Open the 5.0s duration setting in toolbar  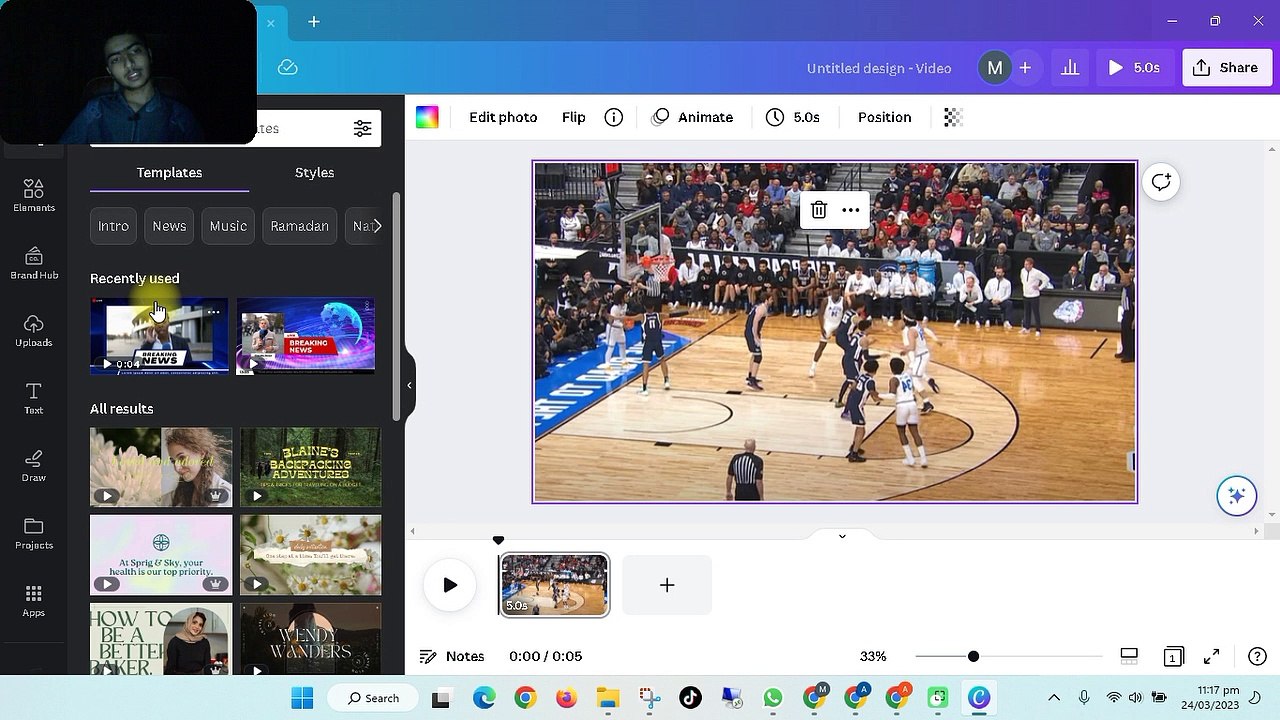[793, 117]
